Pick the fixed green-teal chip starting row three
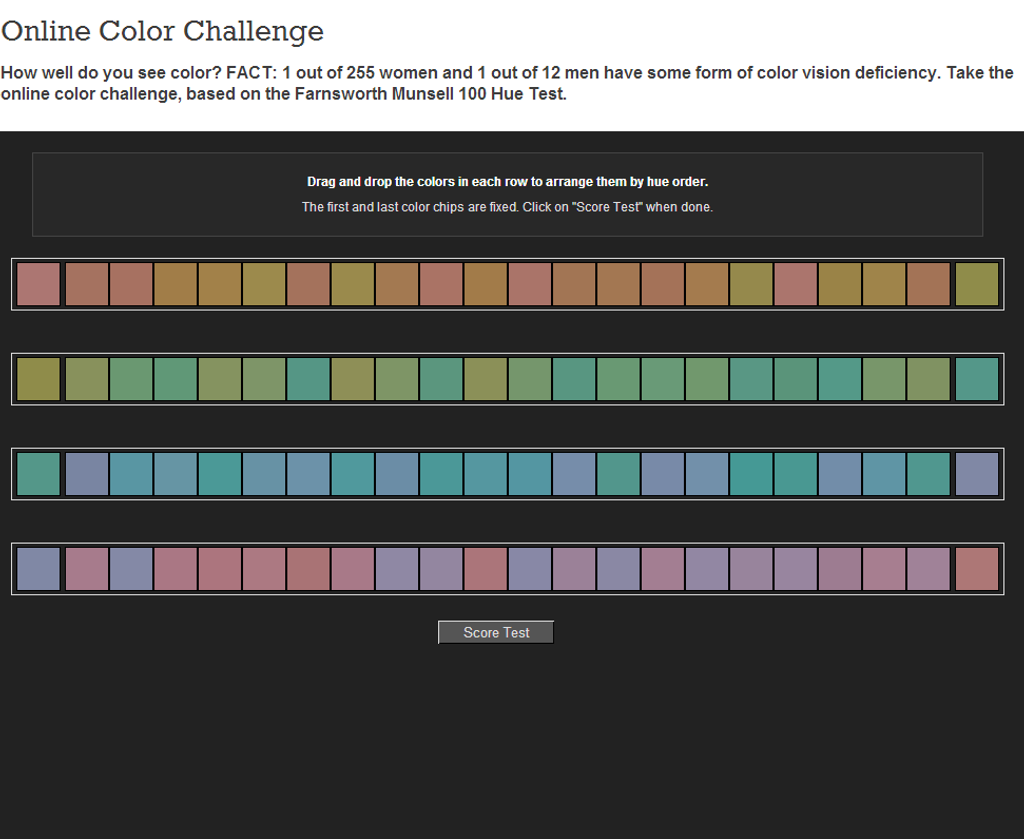 [x=38, y=474]
